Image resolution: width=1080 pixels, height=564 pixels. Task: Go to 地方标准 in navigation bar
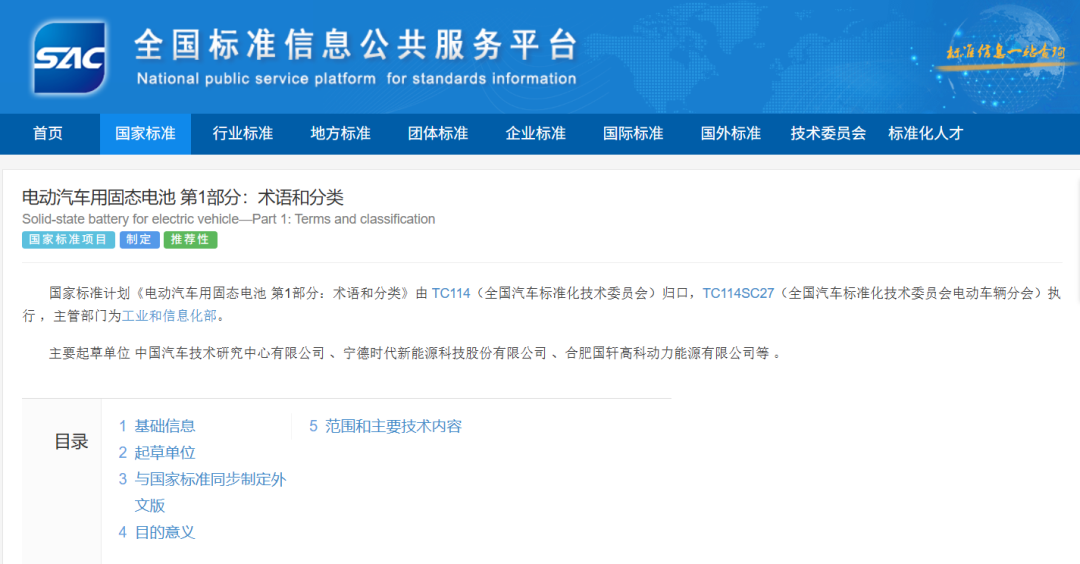click(340, 133)
